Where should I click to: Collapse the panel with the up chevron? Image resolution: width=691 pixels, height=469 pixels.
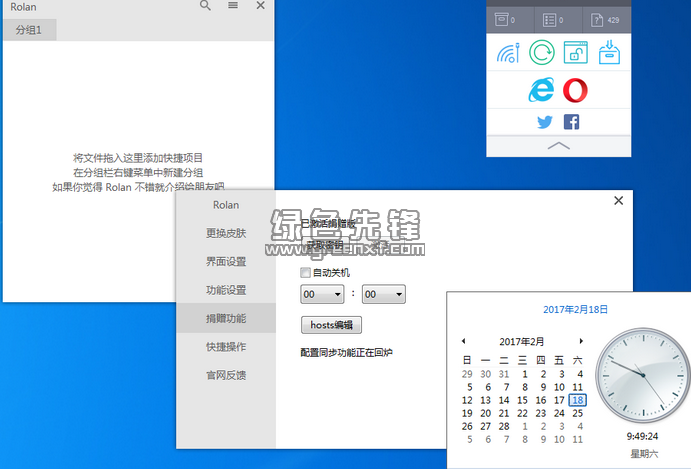pyautogui.click(x=559, y=146)
